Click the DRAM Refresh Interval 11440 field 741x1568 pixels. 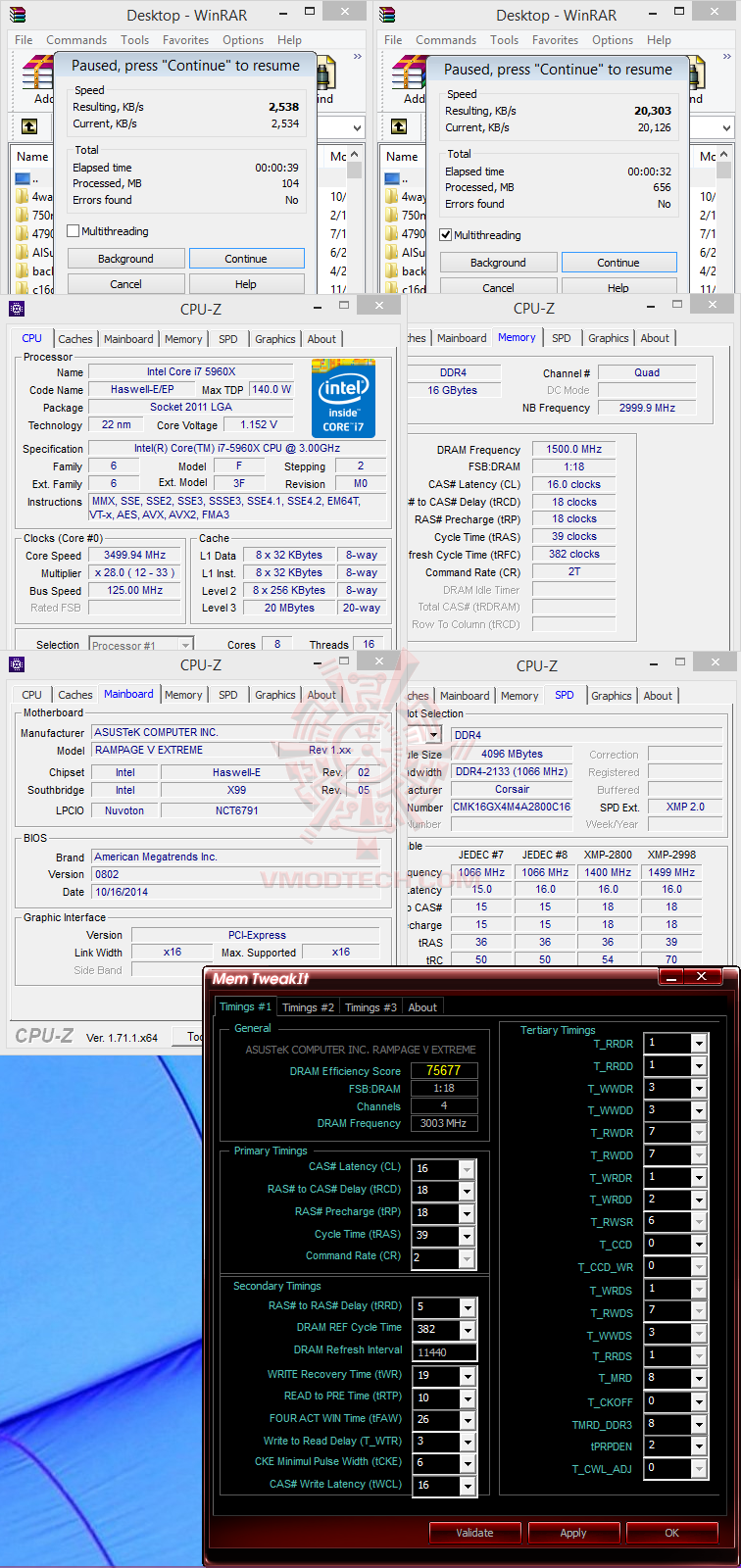445,1352
